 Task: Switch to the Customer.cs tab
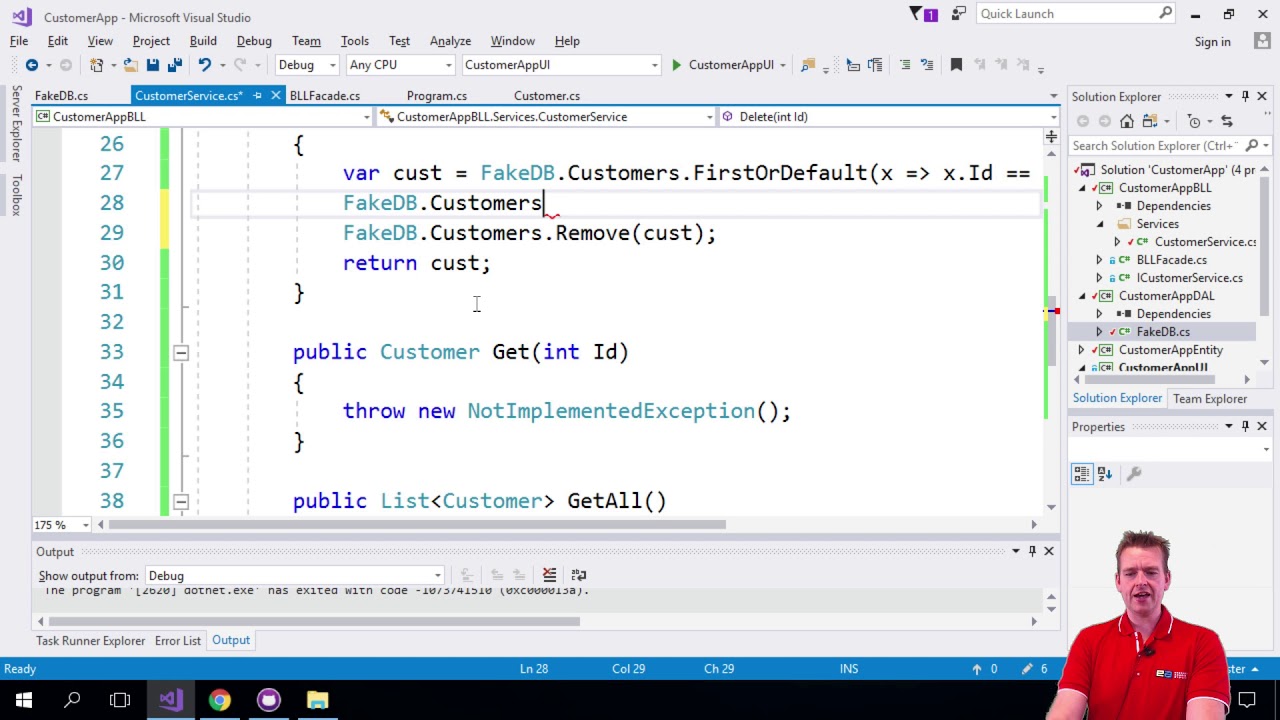[x=547, y=96]
